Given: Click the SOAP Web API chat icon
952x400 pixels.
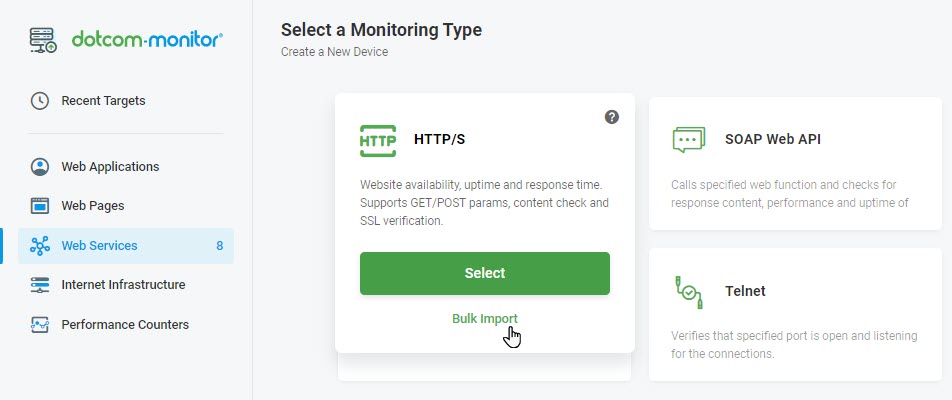Looking at the screenshot, I should pos(688,140).
